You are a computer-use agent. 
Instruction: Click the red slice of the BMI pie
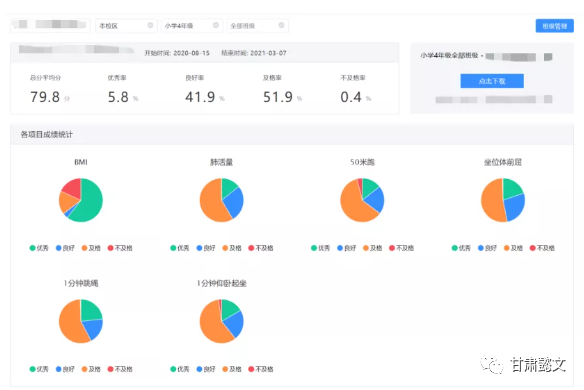(x=73, y=187)
